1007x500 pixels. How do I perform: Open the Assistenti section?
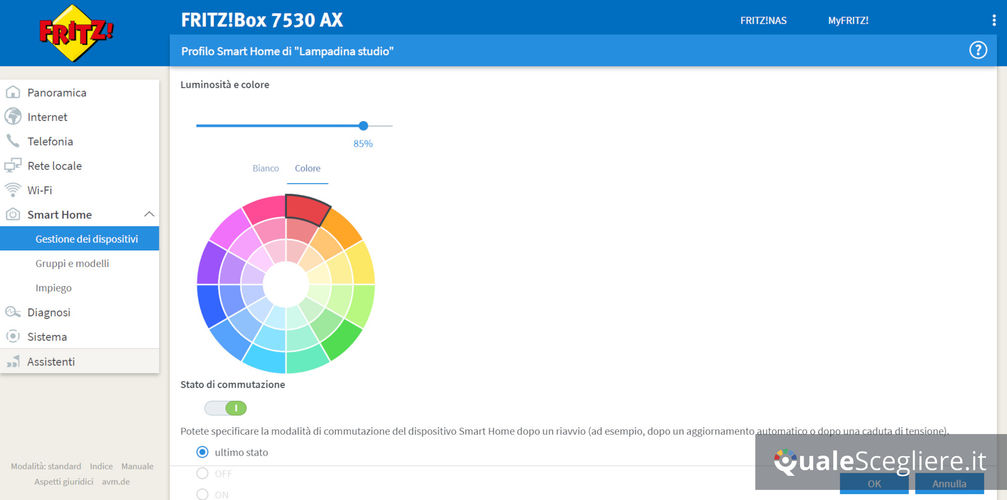pyautogui.click(x=51, y=361)
